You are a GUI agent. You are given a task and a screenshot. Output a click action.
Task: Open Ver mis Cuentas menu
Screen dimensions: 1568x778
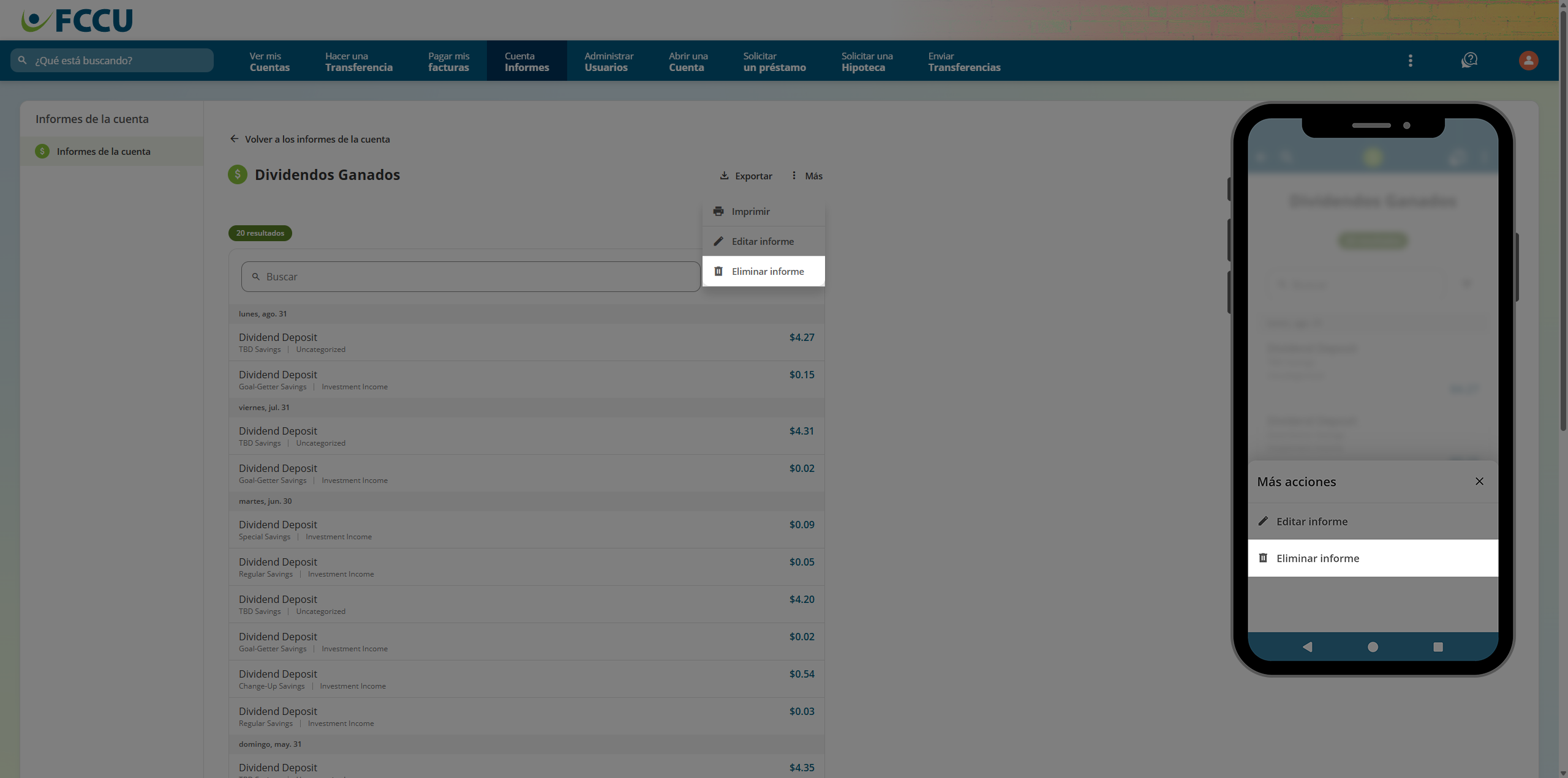click(269, 61)
